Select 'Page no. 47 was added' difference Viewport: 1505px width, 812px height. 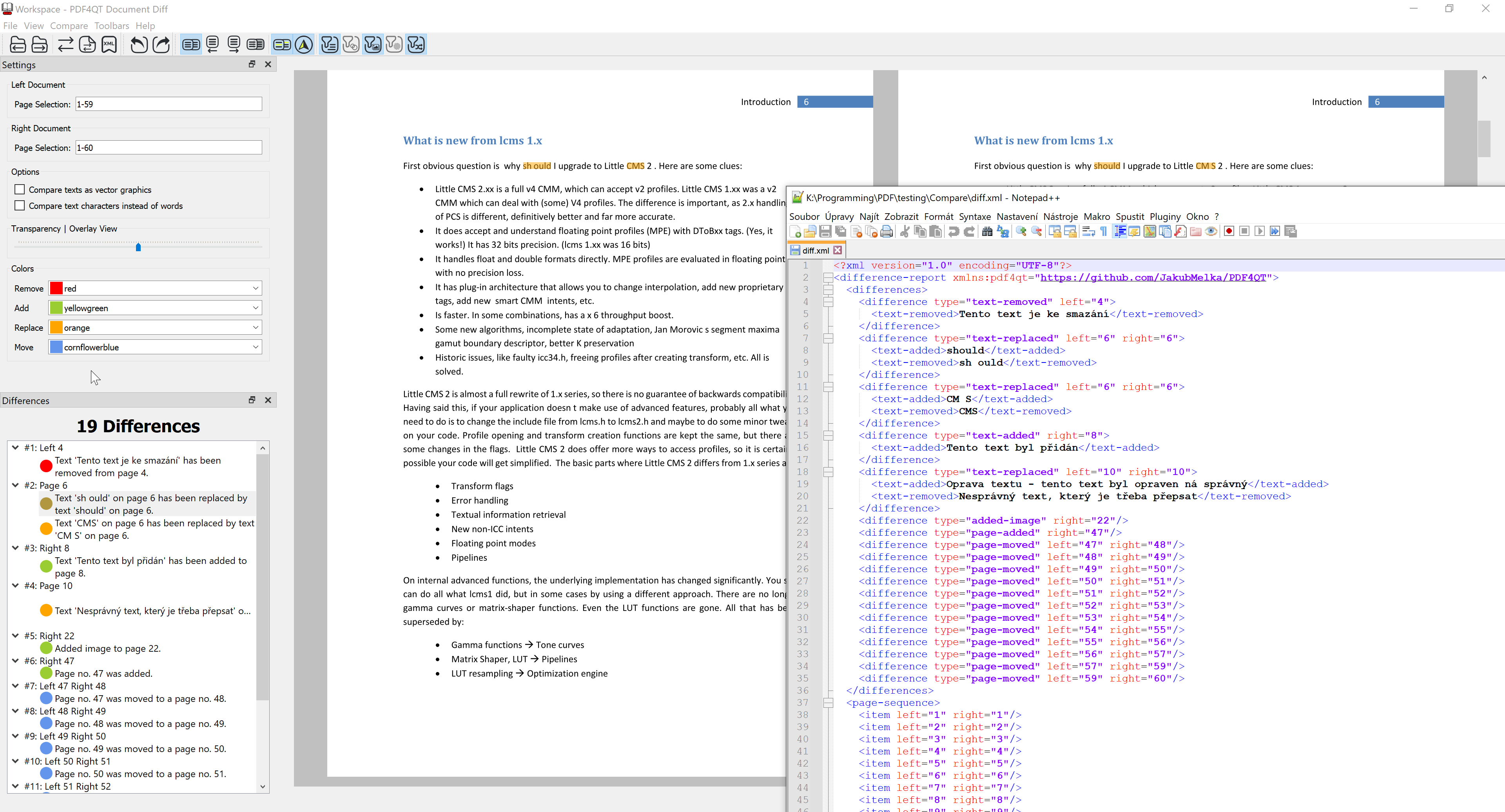click(103, 674)
